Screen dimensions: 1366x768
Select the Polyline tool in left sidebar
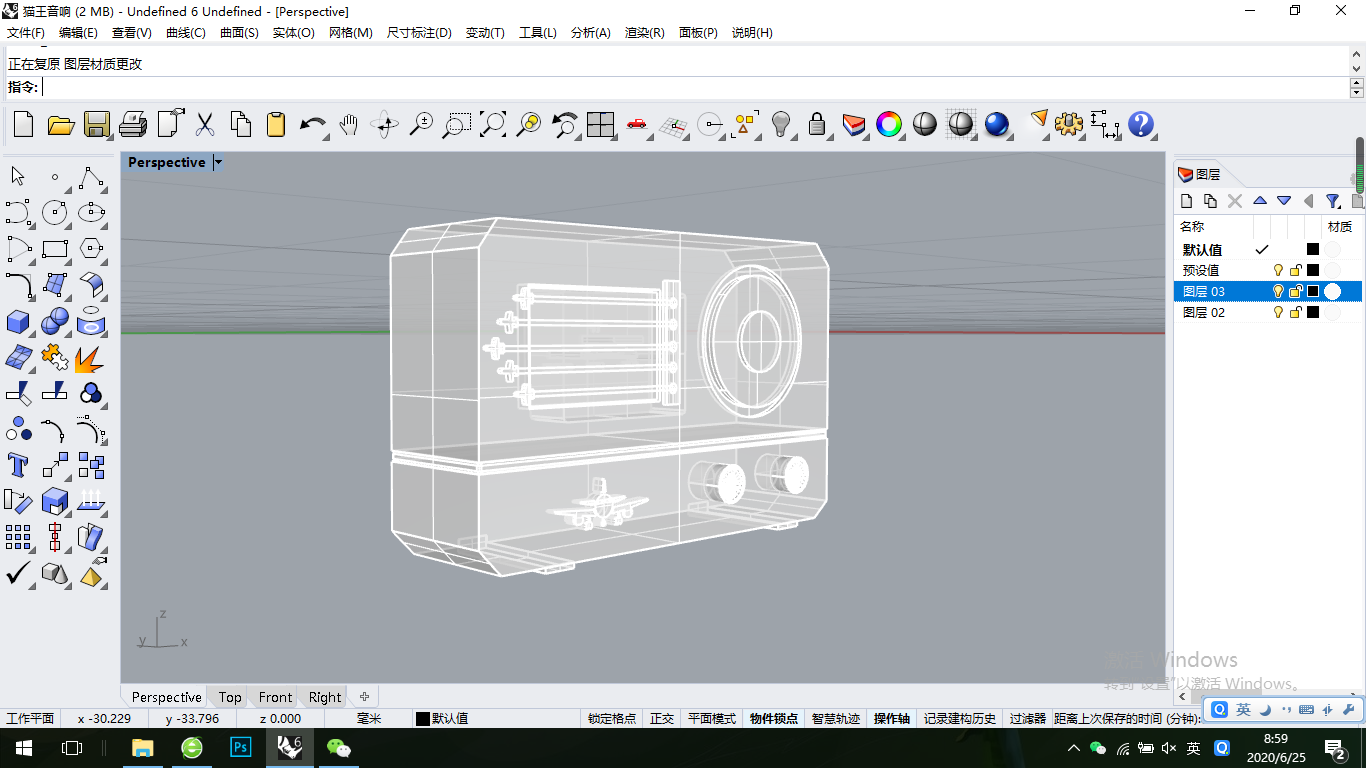pos(92,177)
